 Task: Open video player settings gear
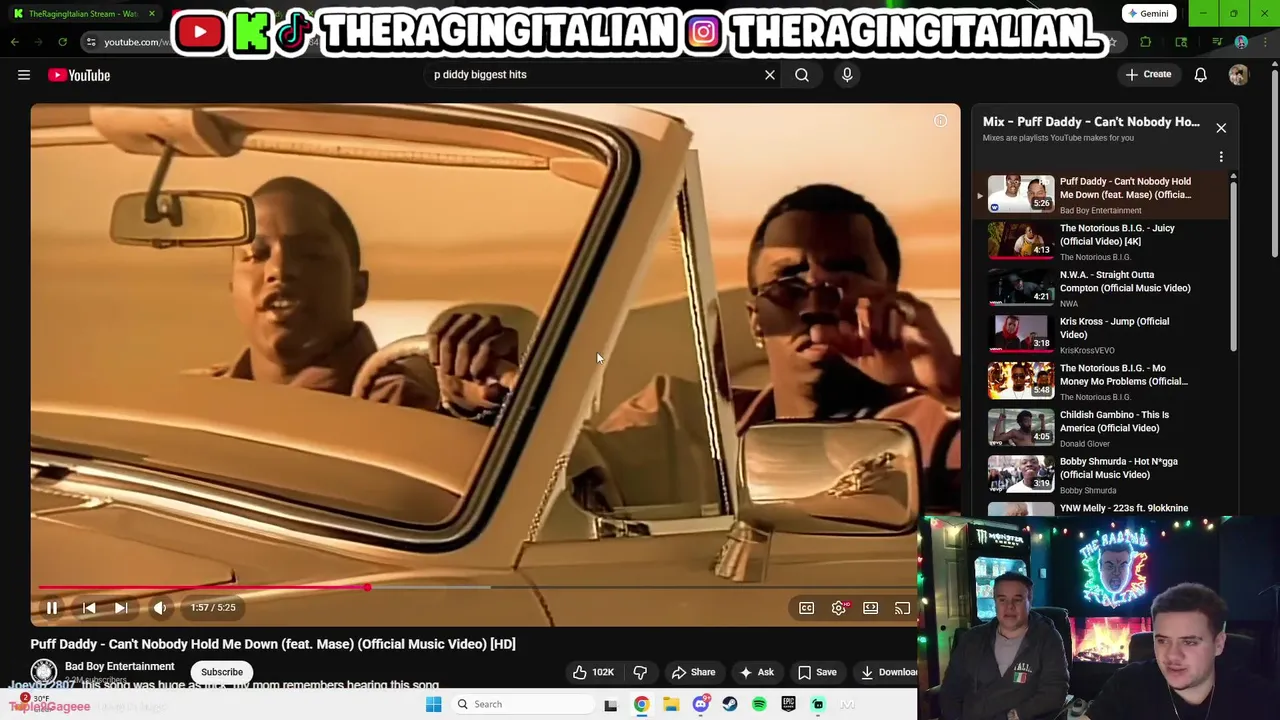(x=839, y=608)
